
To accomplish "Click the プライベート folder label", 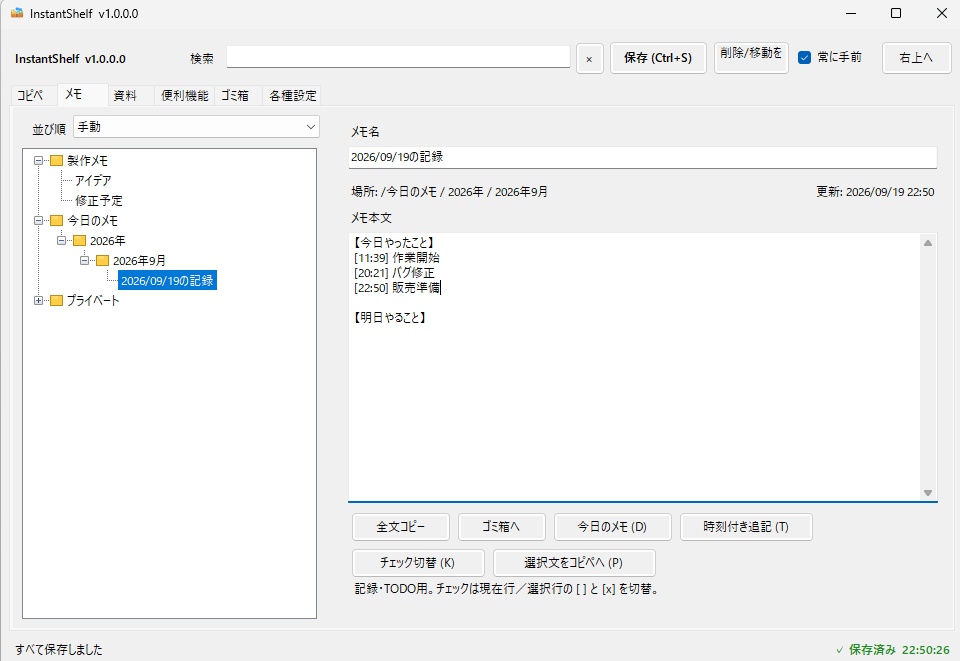I will pyautogui.click(x=93, y=301).
